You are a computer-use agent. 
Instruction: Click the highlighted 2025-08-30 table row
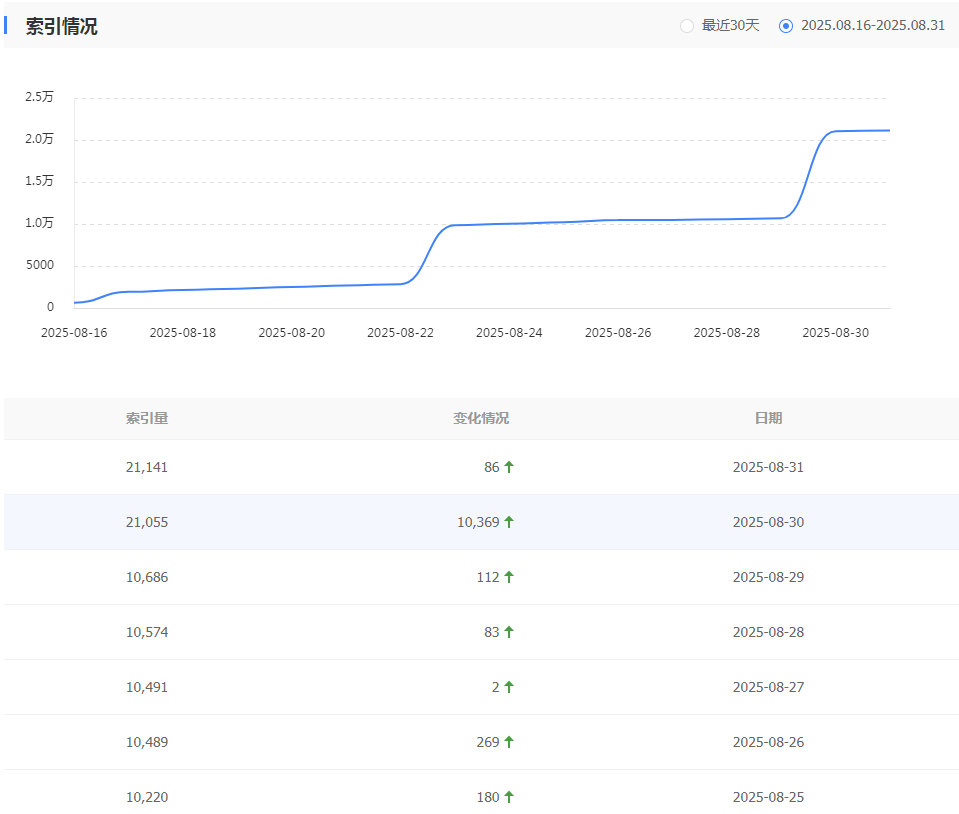pos(480,521)
